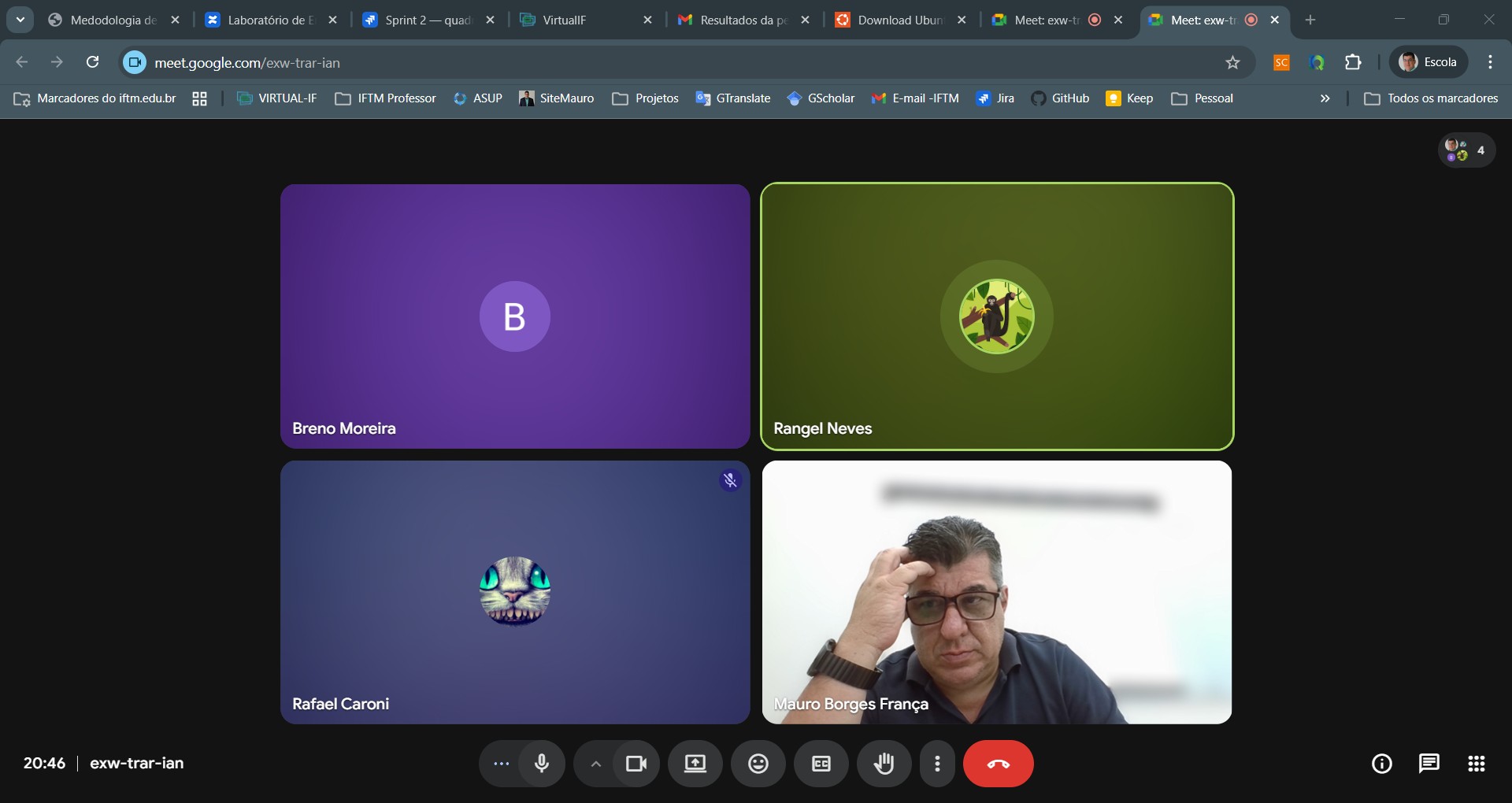The height and width of the screenshot is (803, 1512).
Task: Open E-mail -IFTM bookmark
Action: coord(915,98)
